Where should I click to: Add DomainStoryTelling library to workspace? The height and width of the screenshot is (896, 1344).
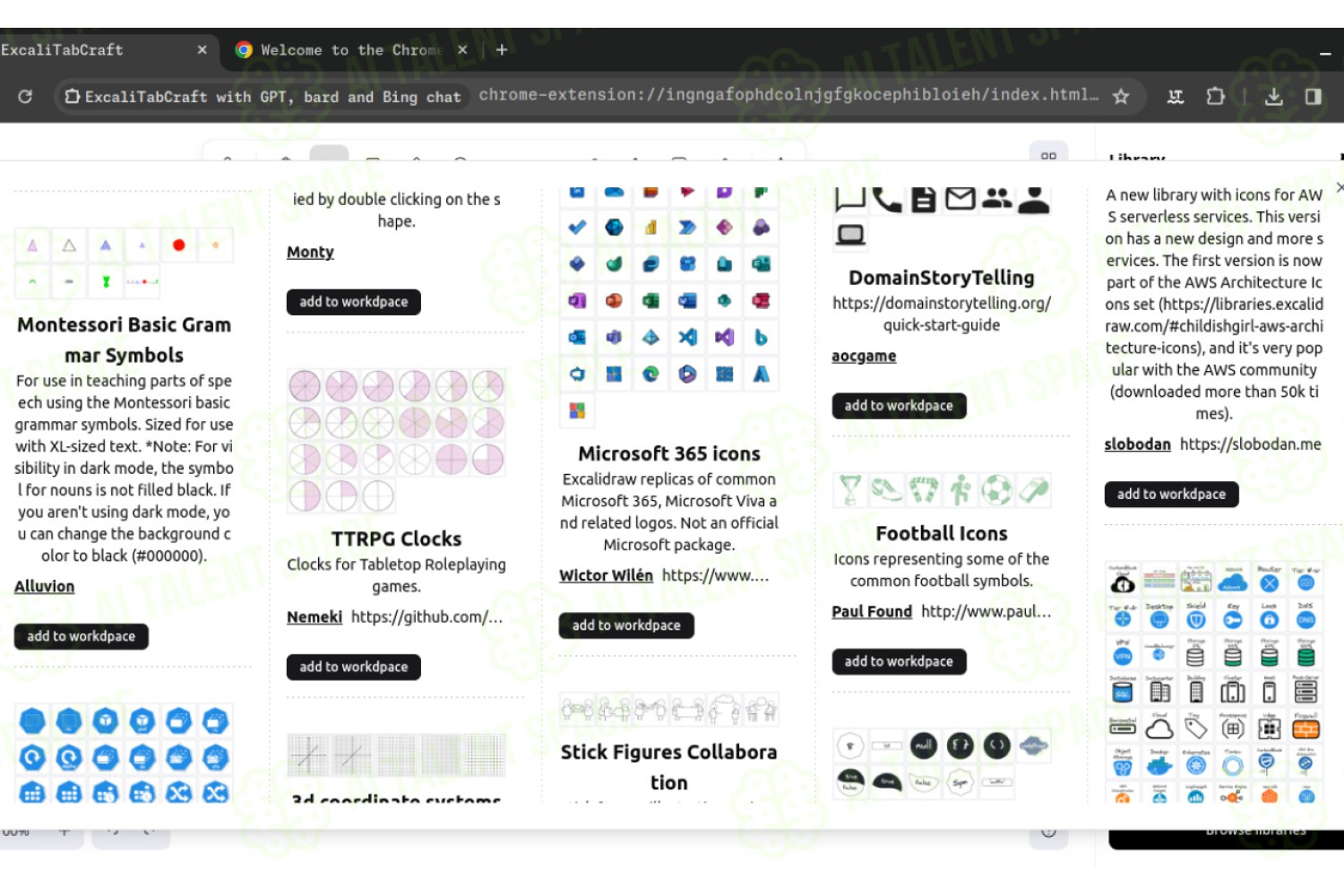[x=899, y=406]
